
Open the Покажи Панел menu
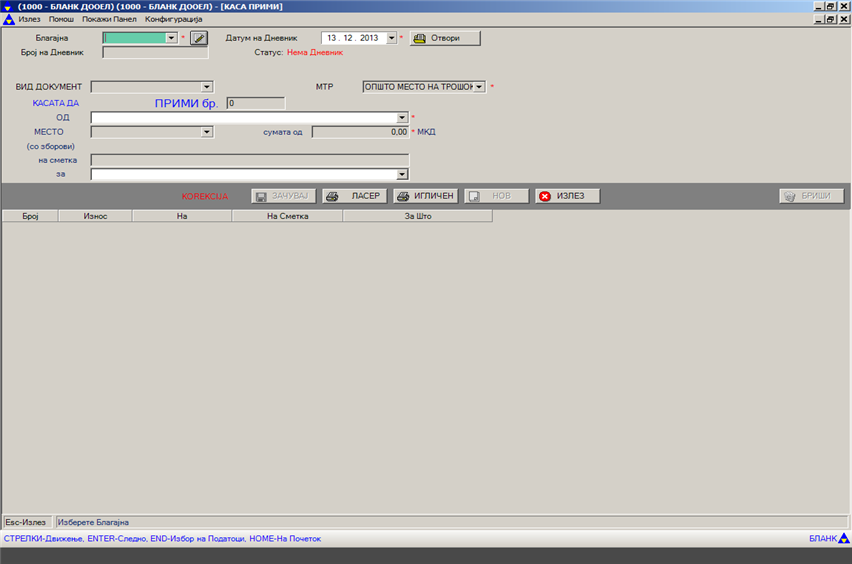tap(109, 19)
